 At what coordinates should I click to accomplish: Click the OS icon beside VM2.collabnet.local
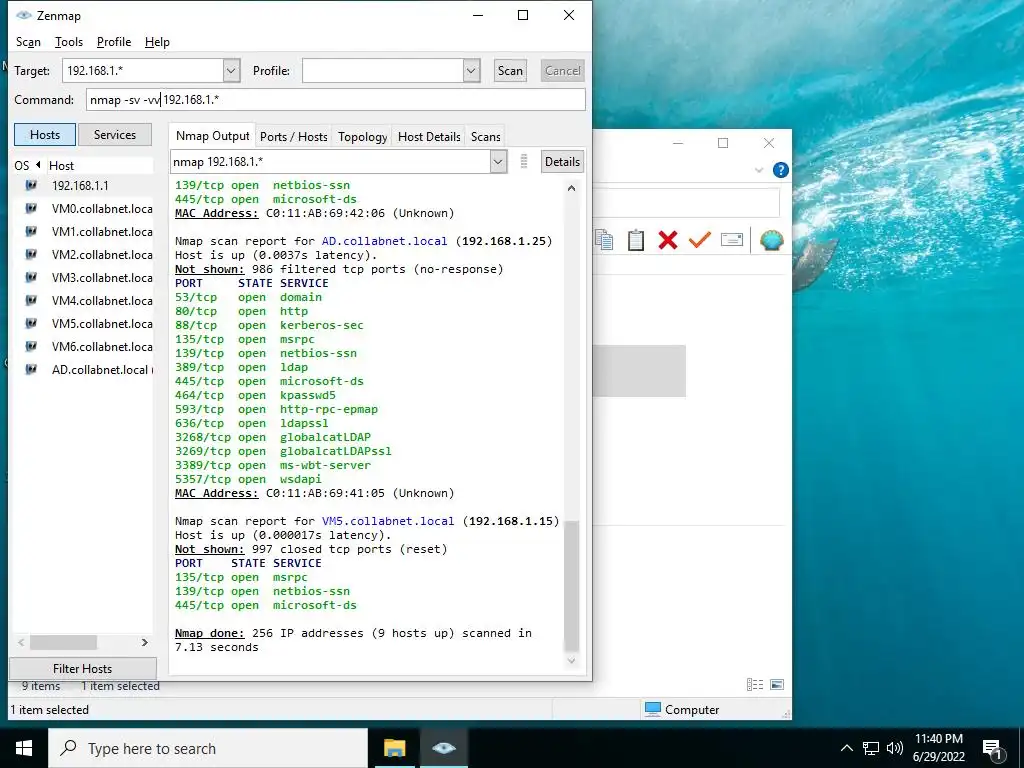(31, 254)
